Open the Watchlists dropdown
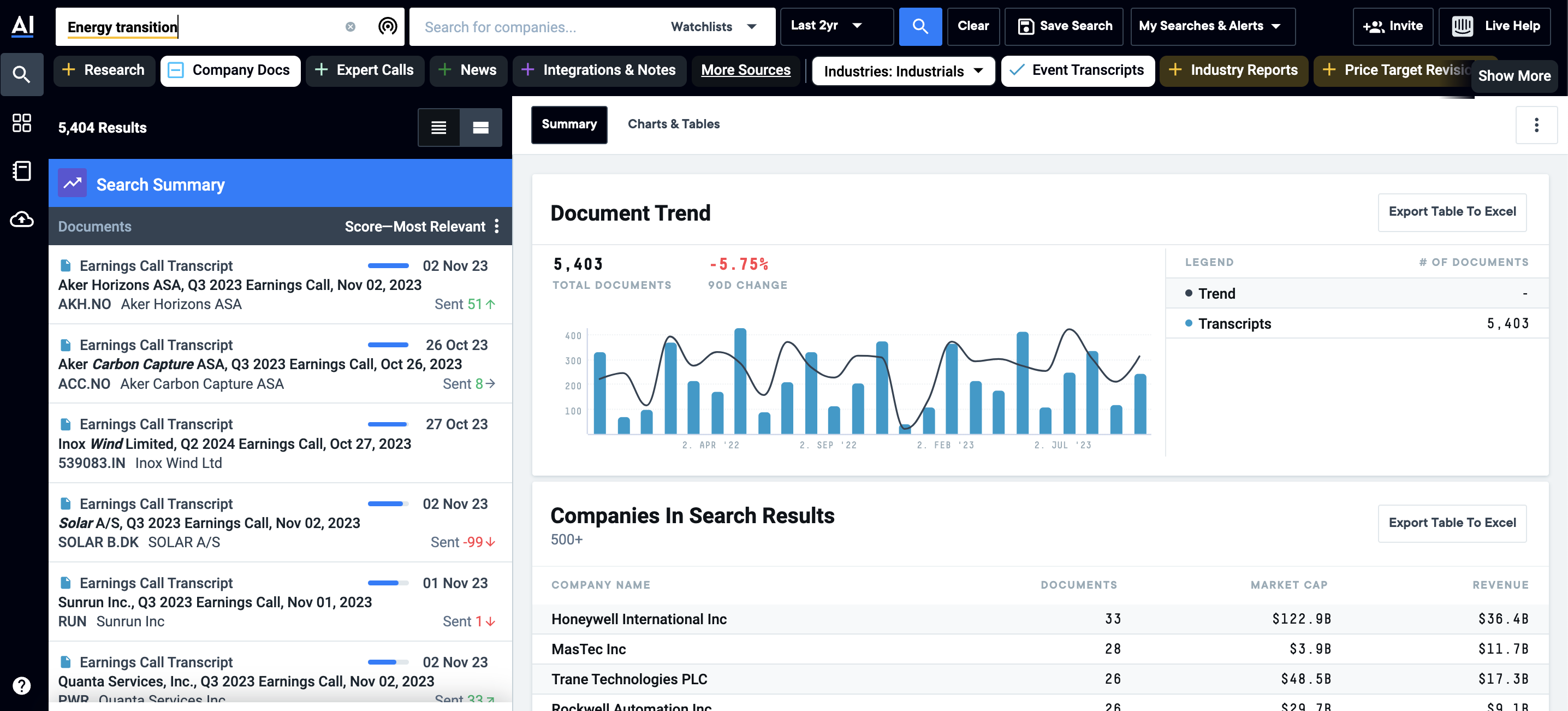This screenshot has height=711, width=1568. point(714,26)
